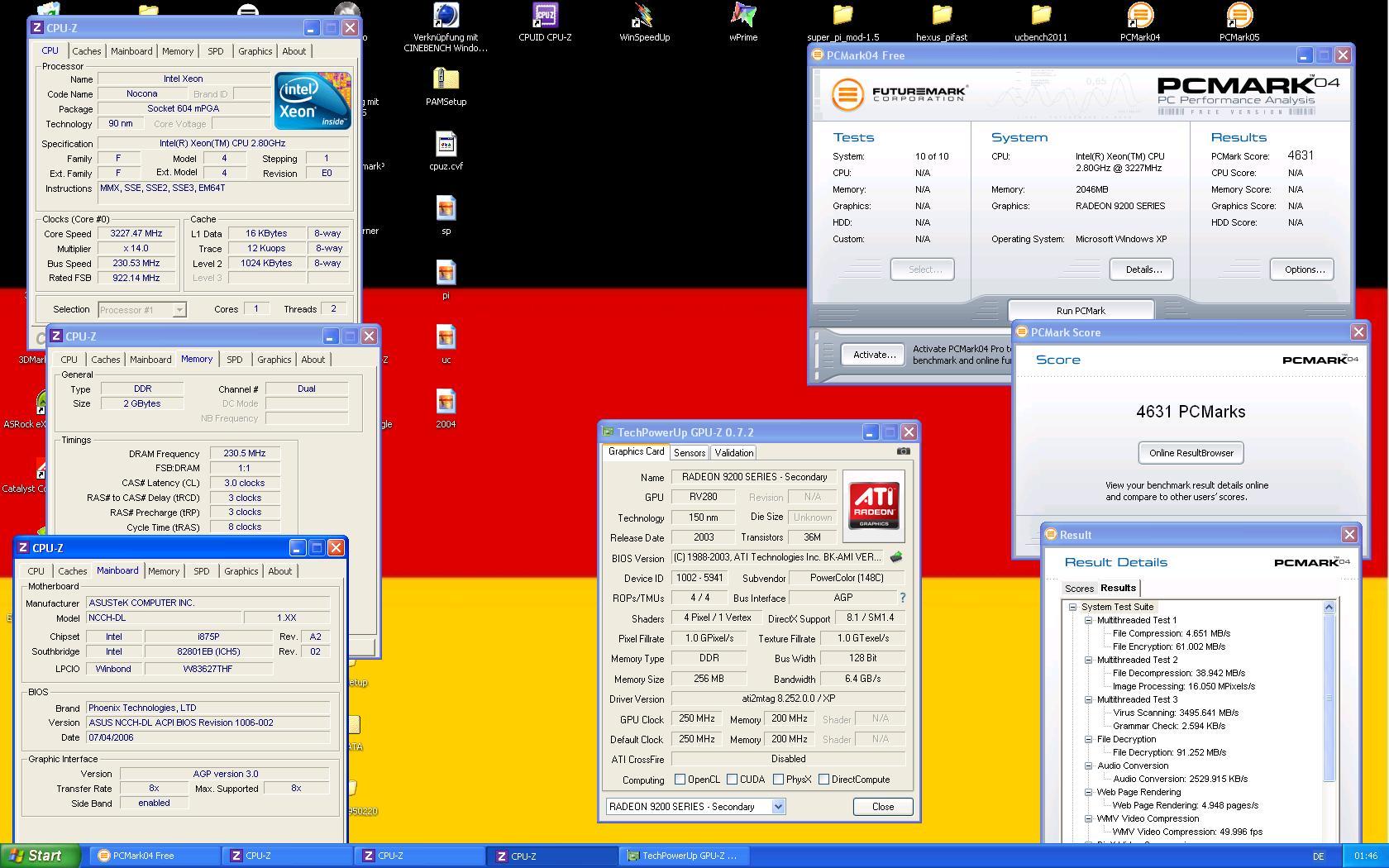Switch to TechPowerUp GPU-Z taskbar button

pos(685,856)
